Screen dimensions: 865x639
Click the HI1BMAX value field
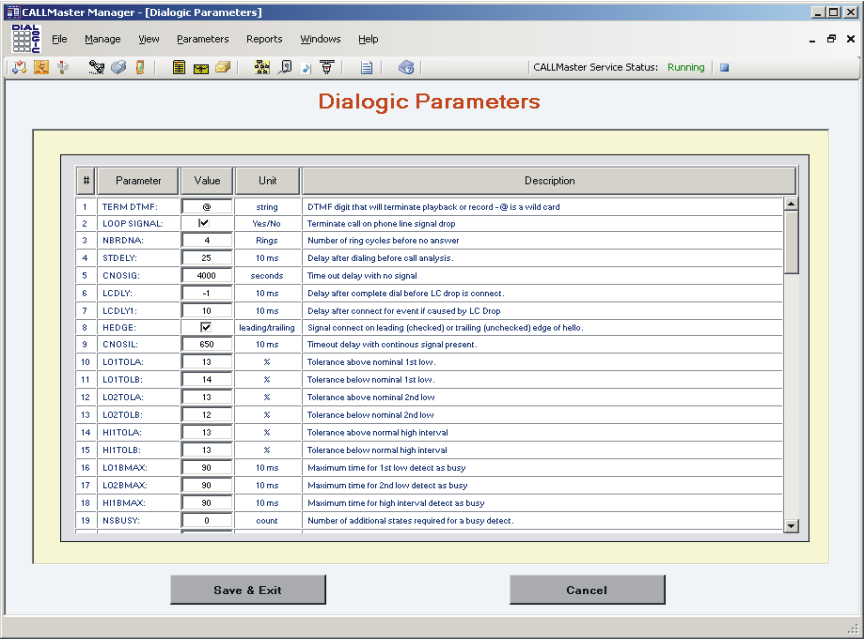click(207, 503)
